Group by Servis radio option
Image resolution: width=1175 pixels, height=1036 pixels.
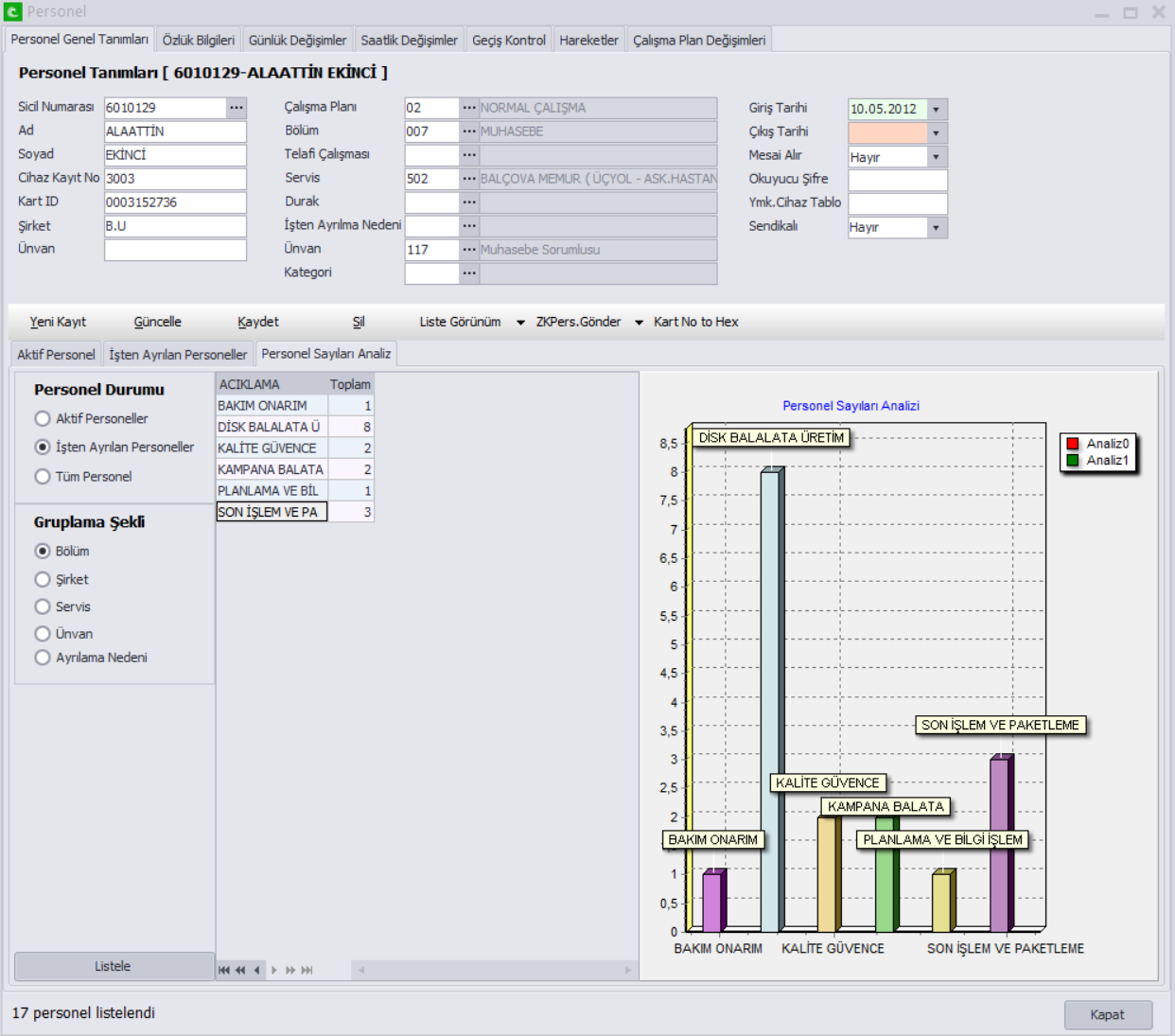tap(43, 606)
